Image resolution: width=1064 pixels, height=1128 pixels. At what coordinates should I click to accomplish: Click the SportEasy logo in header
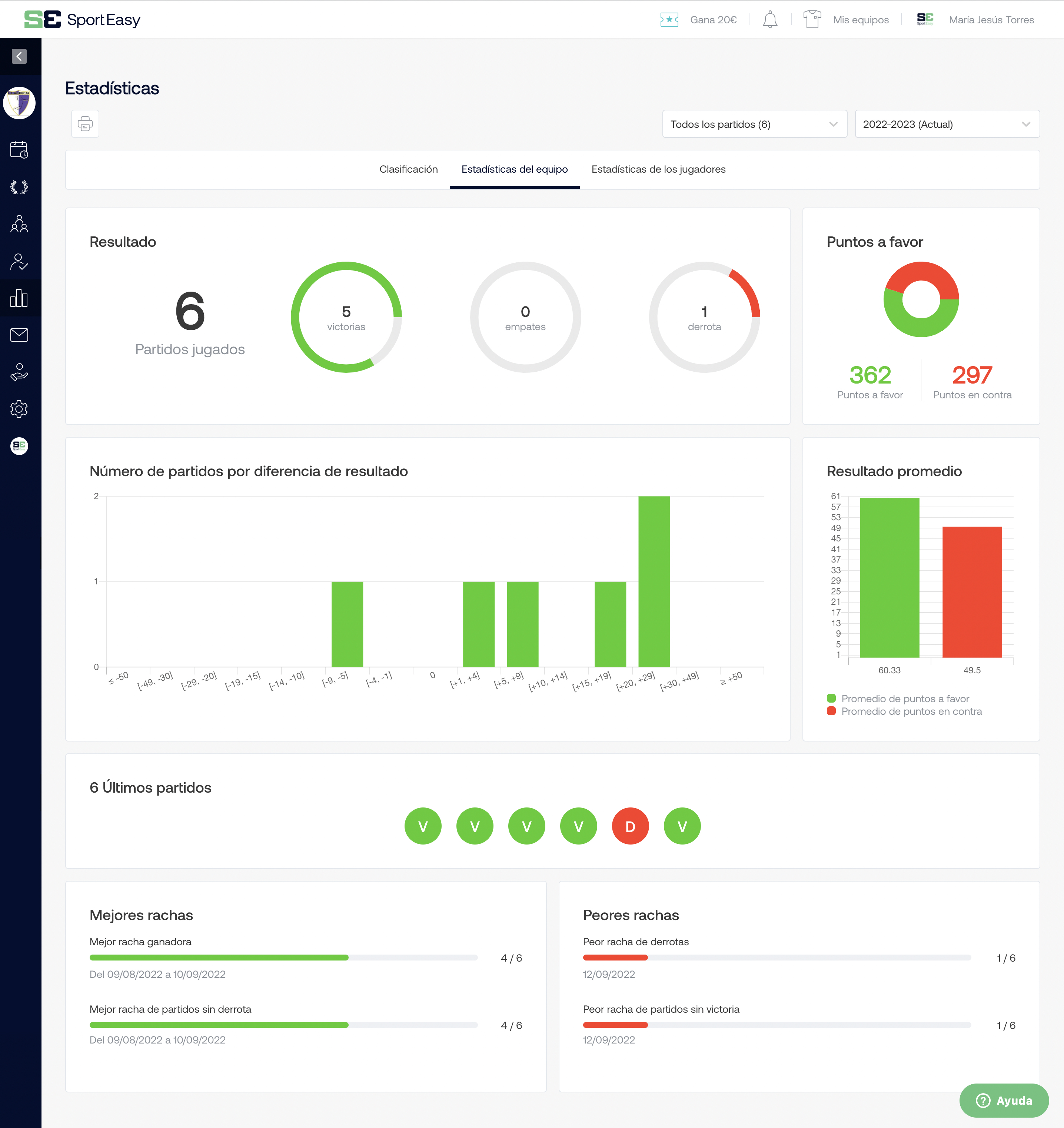(x=82, y=20)
